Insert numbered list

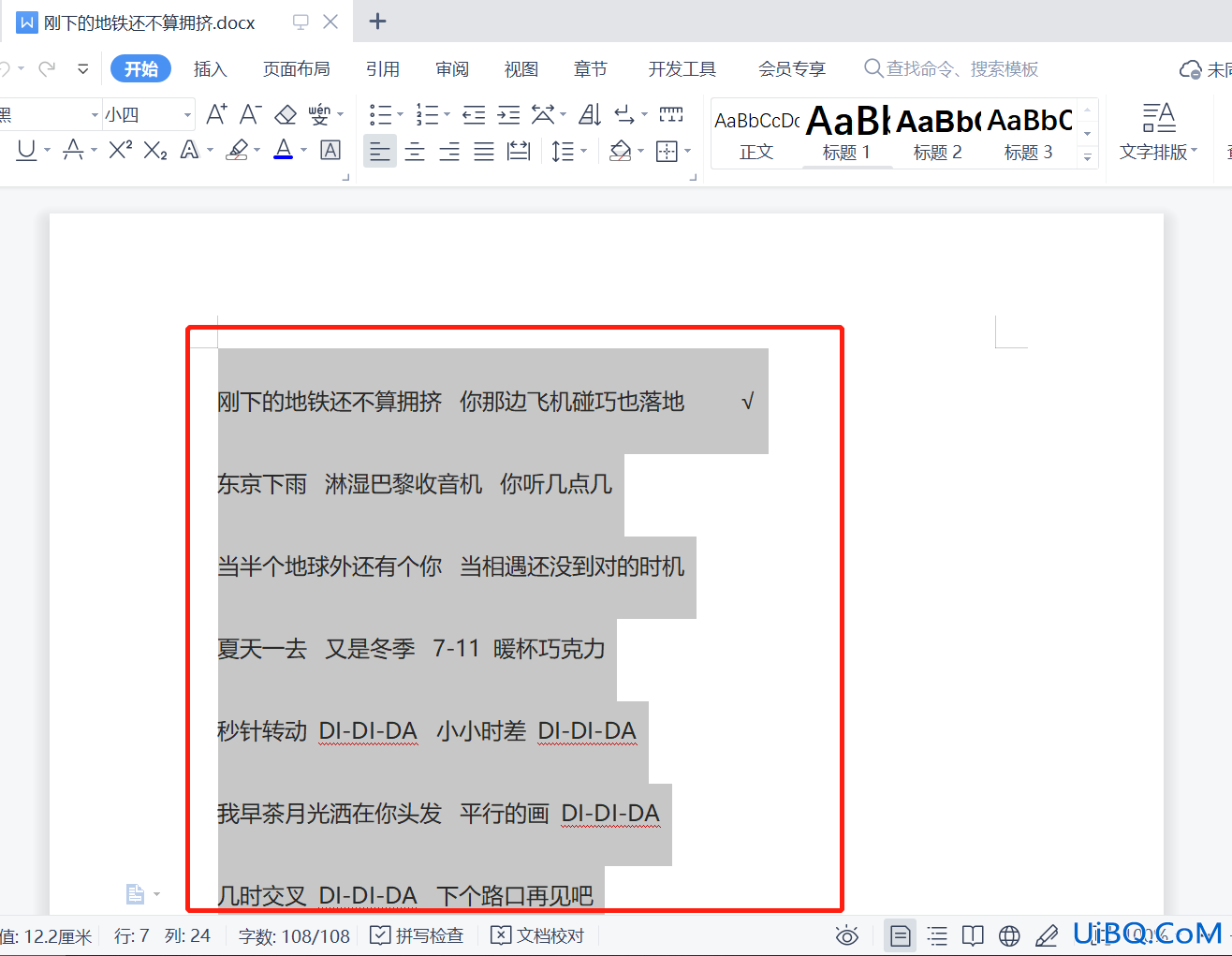coord(427,114)
